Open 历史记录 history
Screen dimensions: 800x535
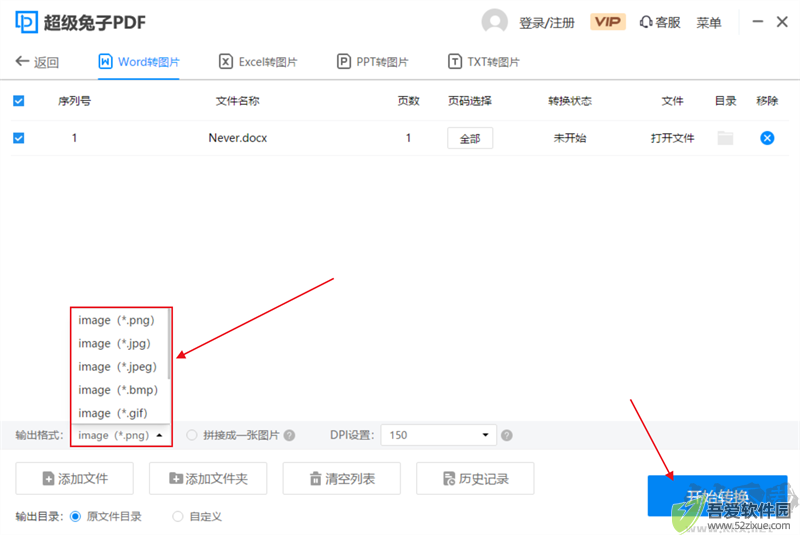tap(476, 478)
